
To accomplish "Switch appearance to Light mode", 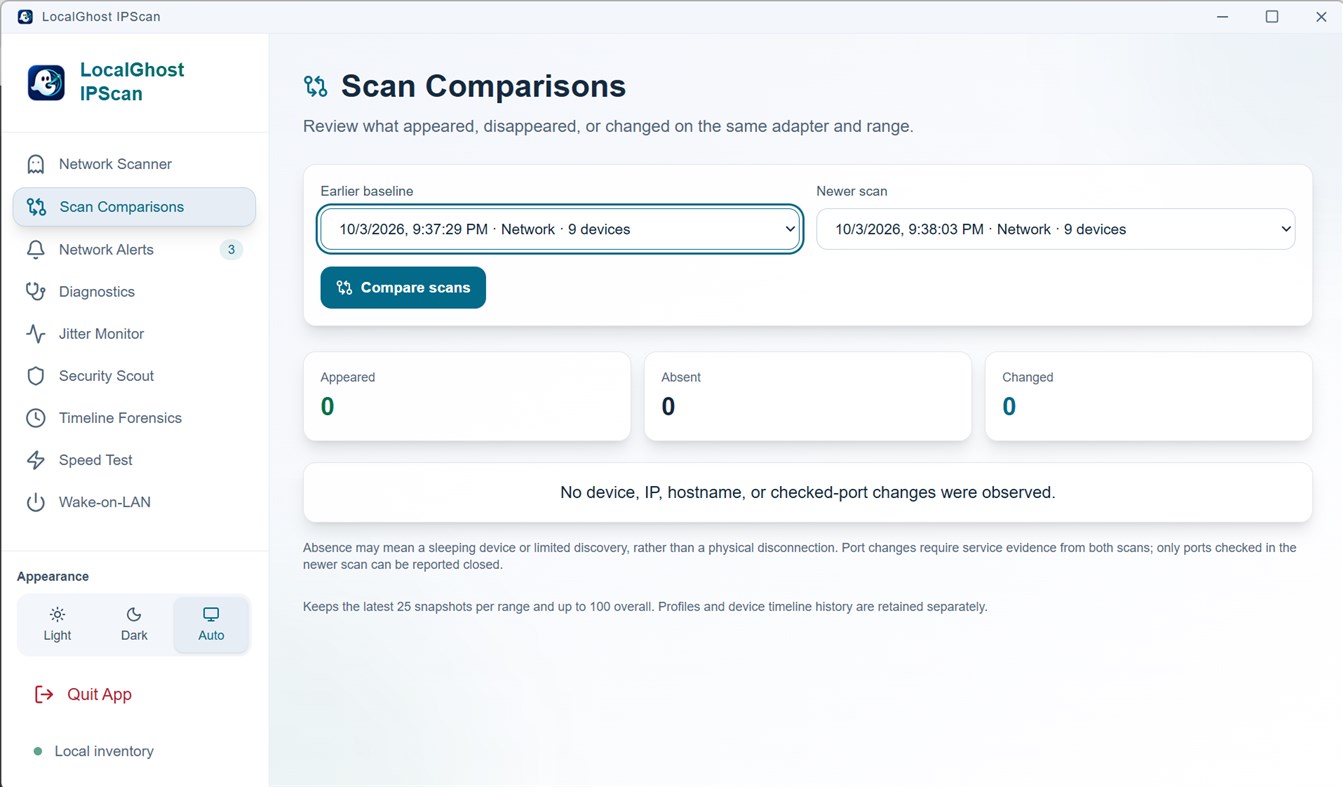I will tap(57, 624).
